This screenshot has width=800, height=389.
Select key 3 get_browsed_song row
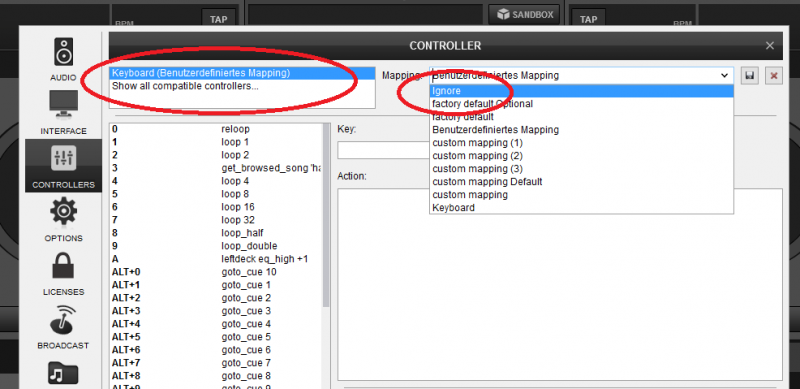[x=216, y=168]
